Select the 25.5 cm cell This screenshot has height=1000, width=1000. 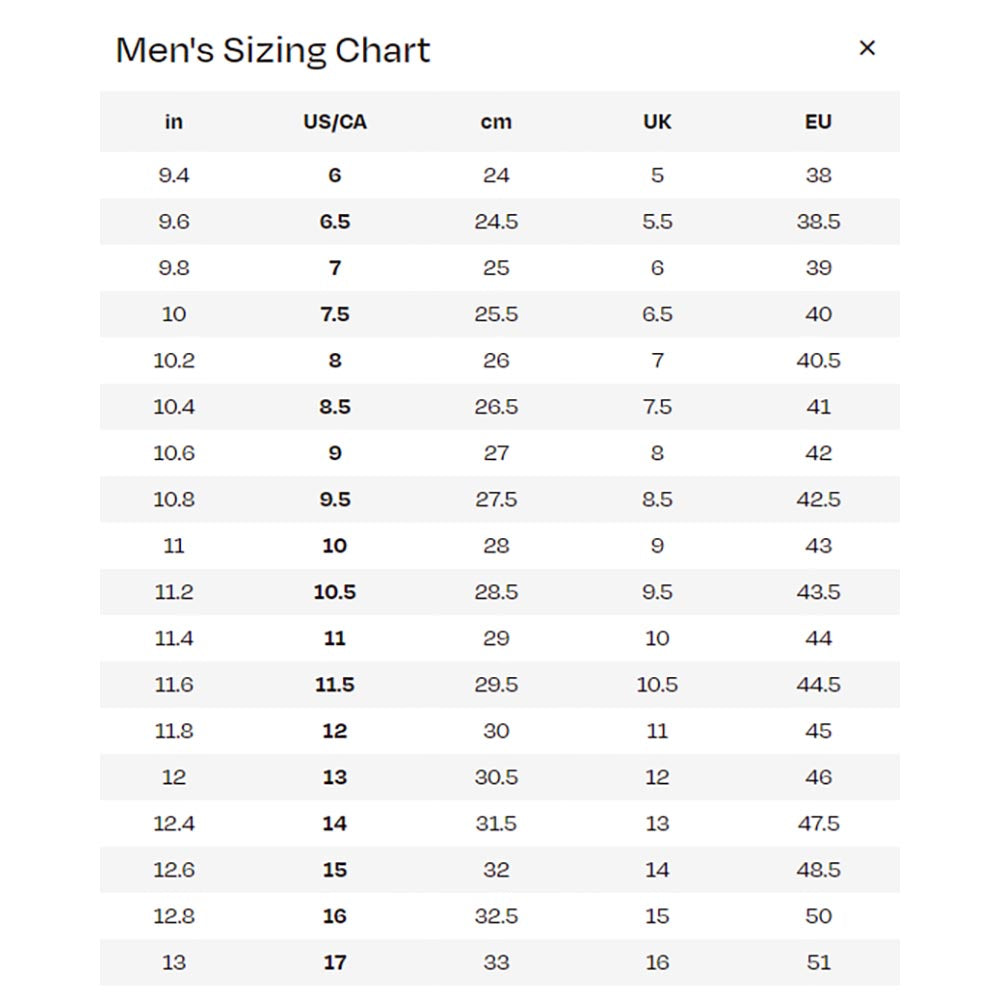tap(496, 314)
